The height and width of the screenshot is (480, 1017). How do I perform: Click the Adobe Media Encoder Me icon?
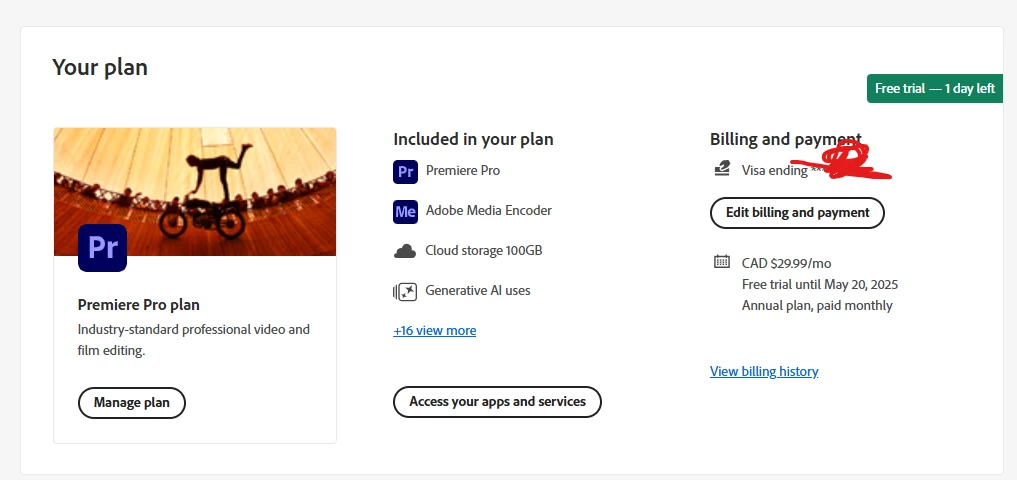pyautogui.click(x=405, y=211)
